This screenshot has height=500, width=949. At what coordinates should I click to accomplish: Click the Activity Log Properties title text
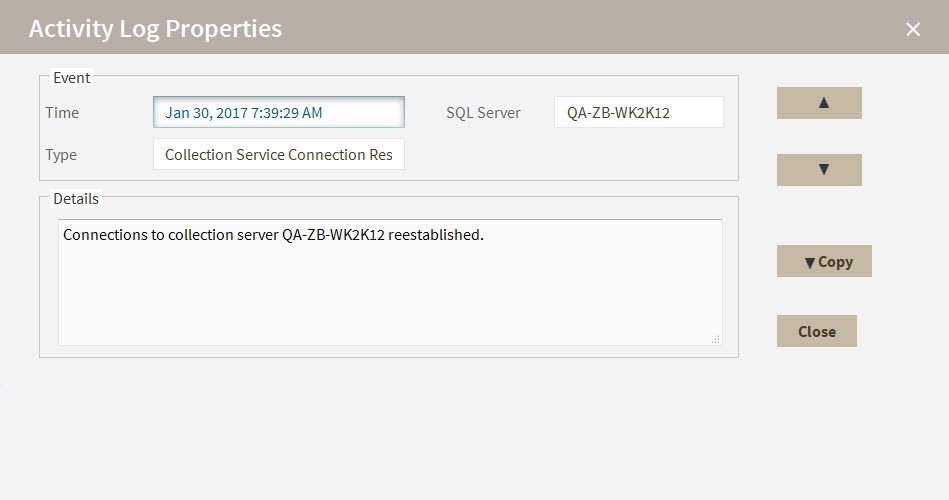coord(155,29)
